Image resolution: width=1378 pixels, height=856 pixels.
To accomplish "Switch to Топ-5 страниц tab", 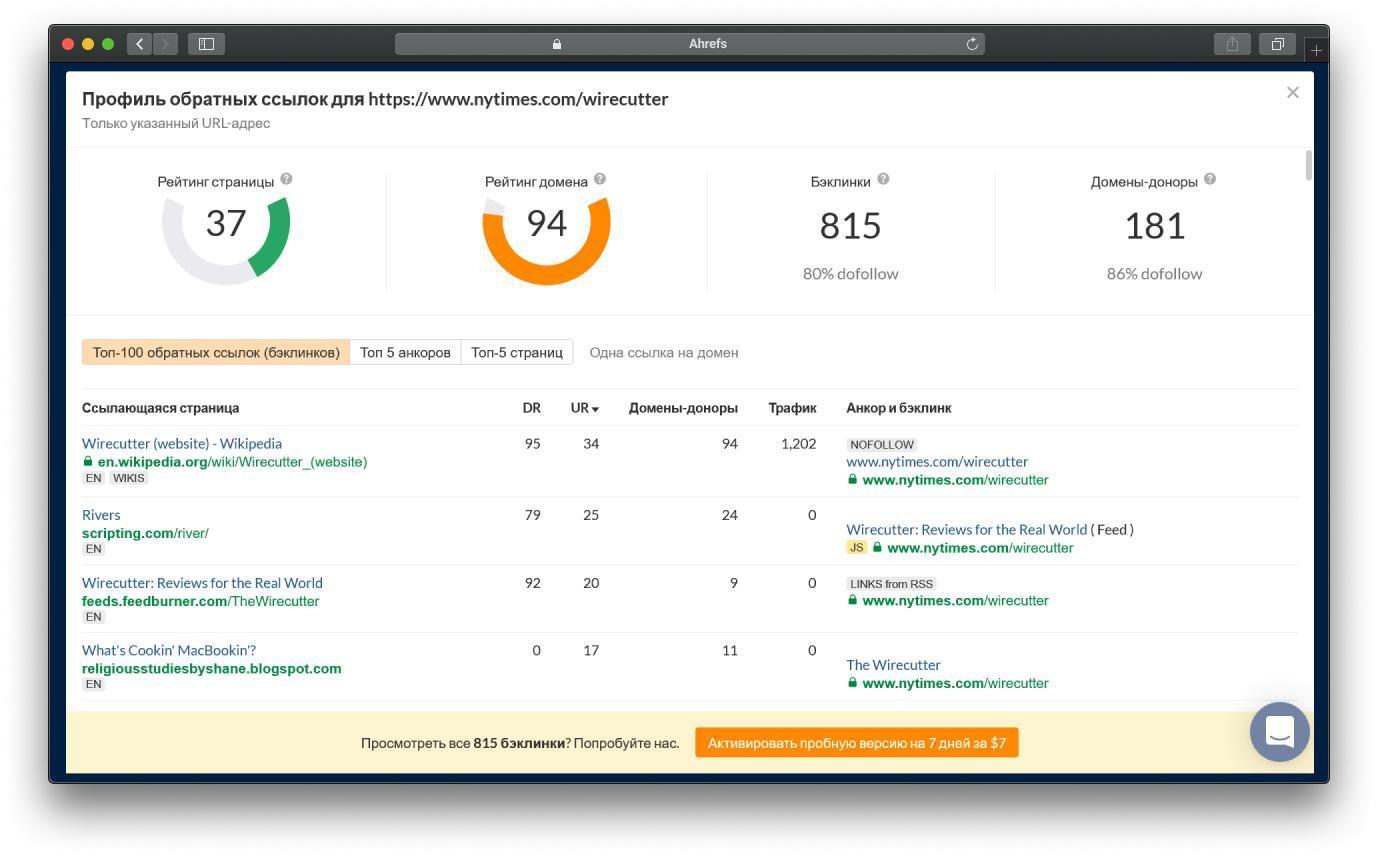I will pos(517,352).
